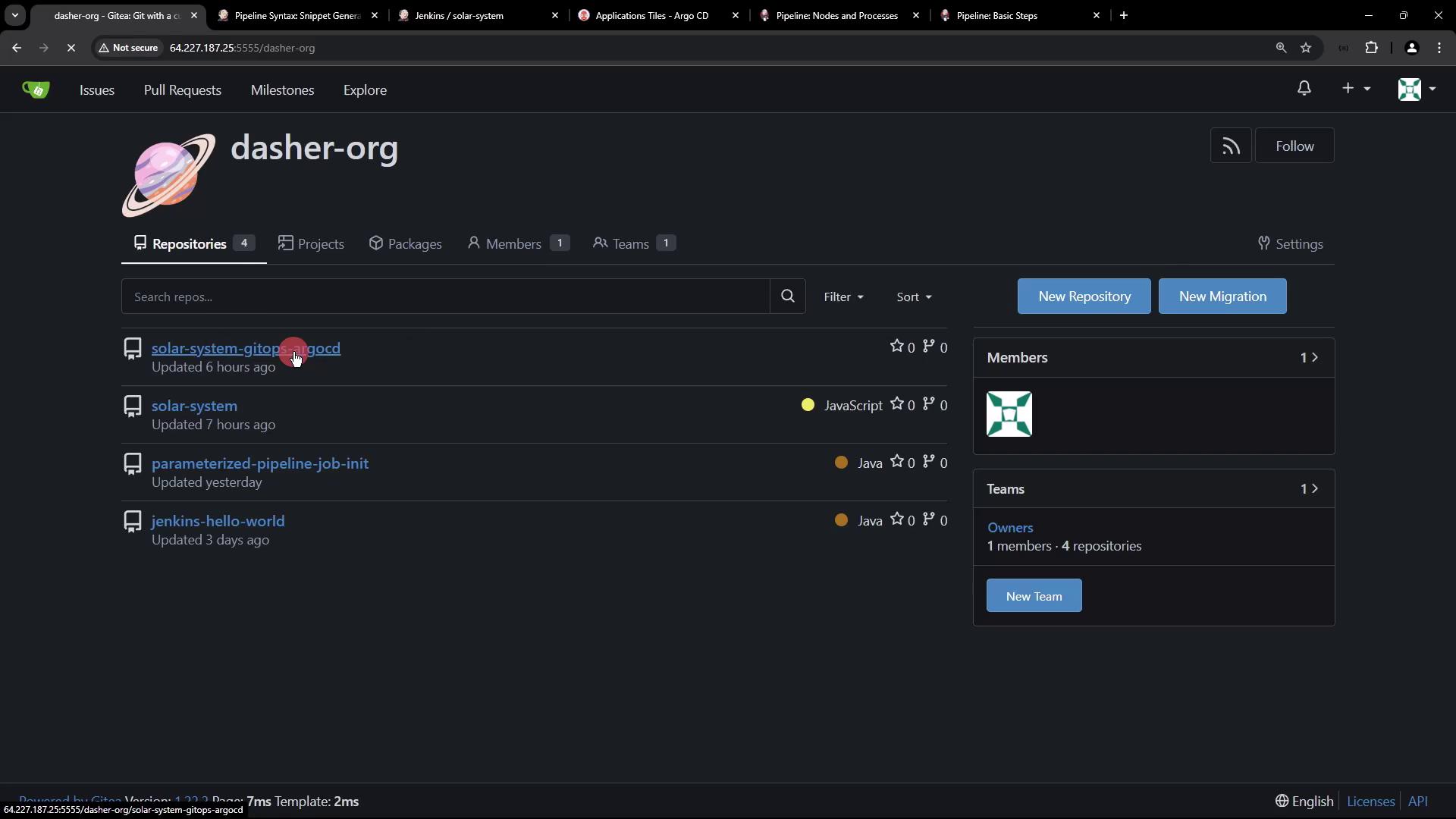Open Chrome three-dot menu
Viewport: 1456px width, 819px height.
pos(1439,48)
